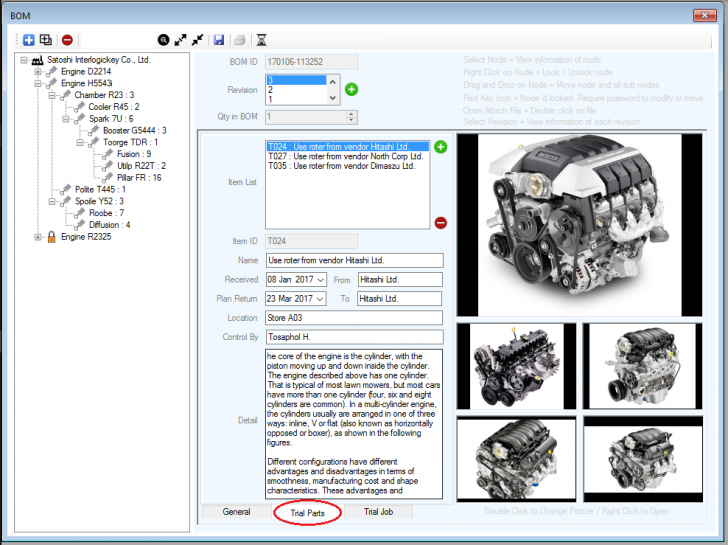728x545 pixels.
Task: Open the Received date dropdown
Action: click(319, 280)
